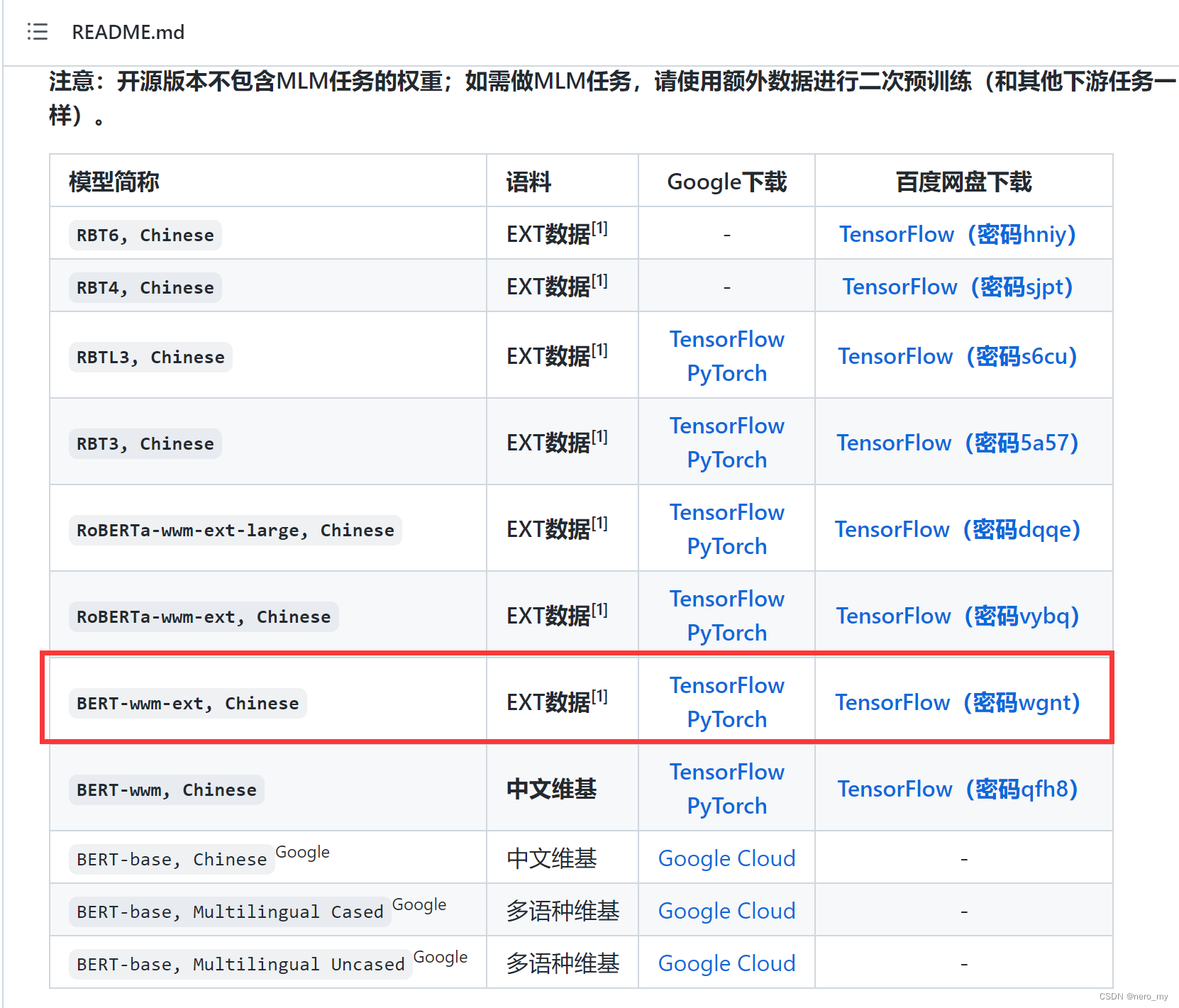Open Baidu TensorFlow link with password wgnt
This screenshot has height=1008, width=1179.
(957, 702)
